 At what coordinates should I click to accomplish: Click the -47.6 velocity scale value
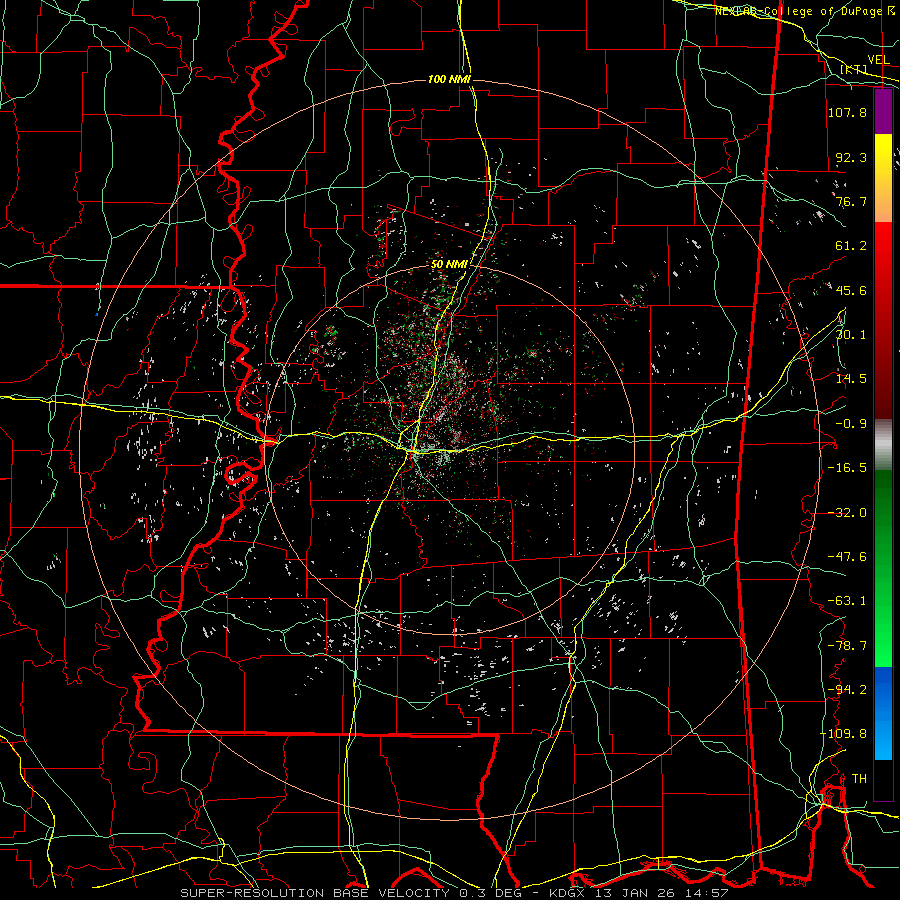(x=847, y=557)
